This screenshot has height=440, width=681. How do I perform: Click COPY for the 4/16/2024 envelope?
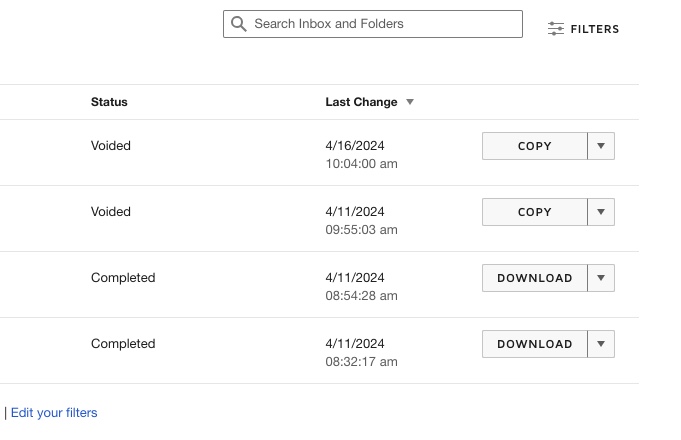(534, 146)
